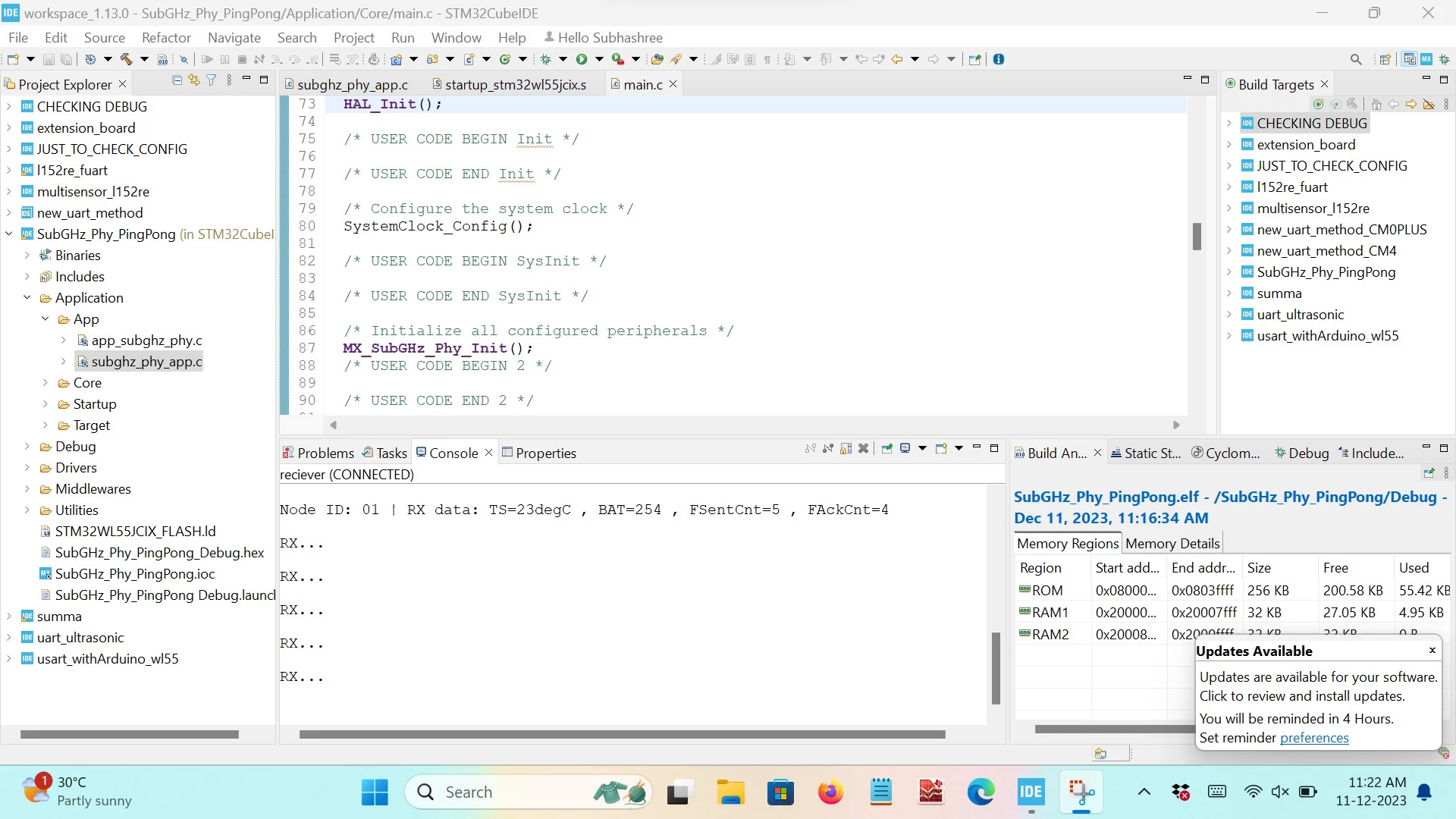Toggle Pin Console in the Console toolbar
This screenshot has width=1456, height=819.
[886, 449]
